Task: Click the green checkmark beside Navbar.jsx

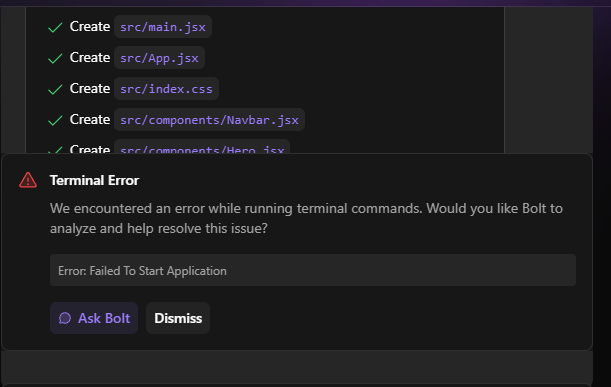Action: click(55, 120)
